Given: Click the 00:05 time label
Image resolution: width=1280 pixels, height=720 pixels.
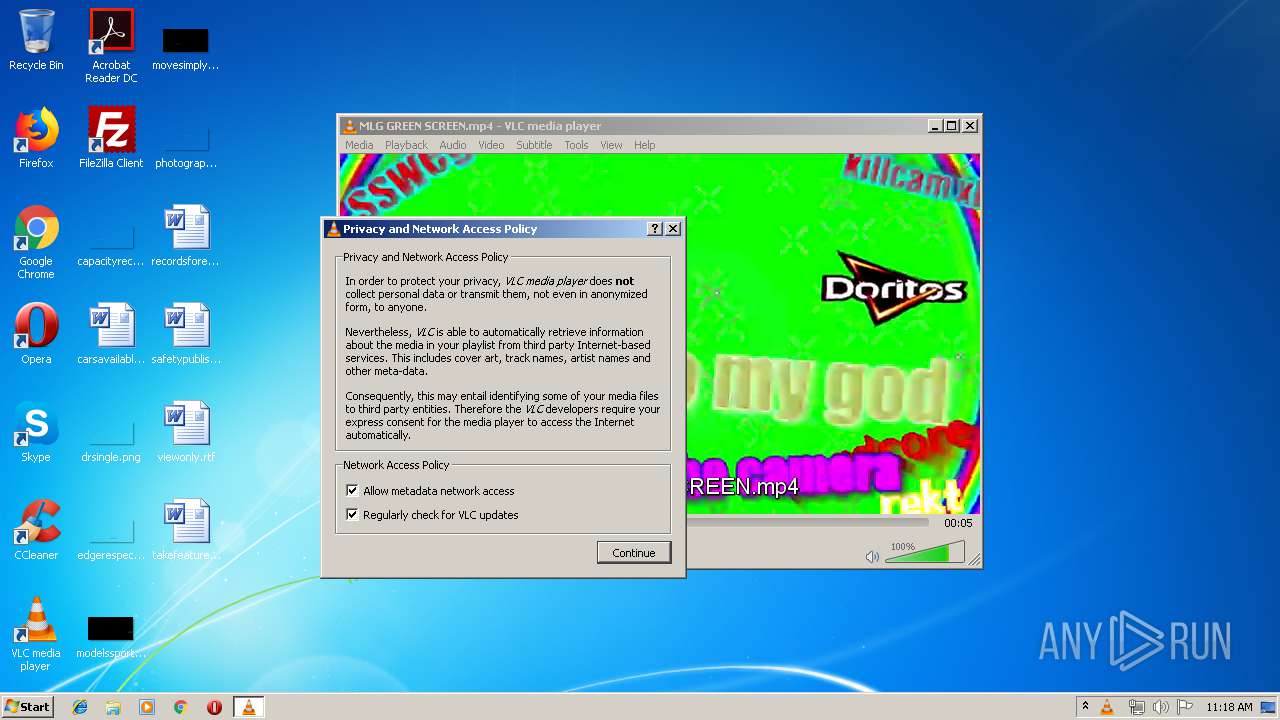Looking at the screenshot, I should (x=958, y=523).
